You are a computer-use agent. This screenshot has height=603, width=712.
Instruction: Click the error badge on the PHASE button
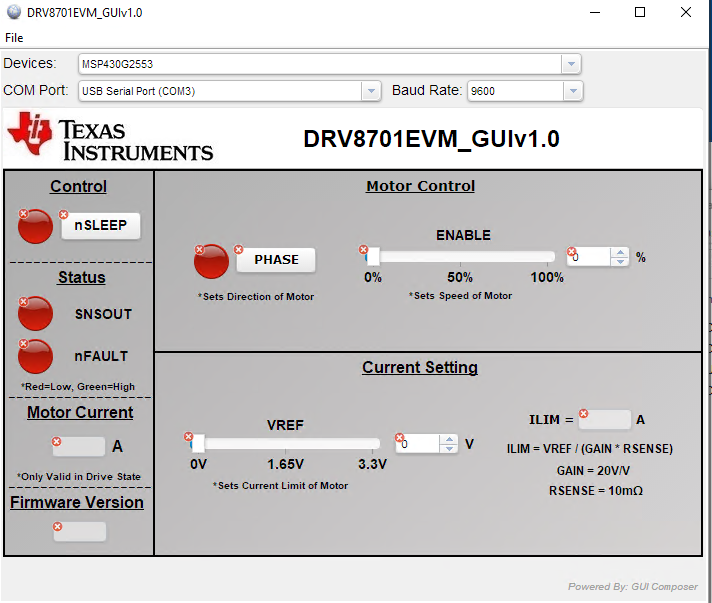coord(238,249)
